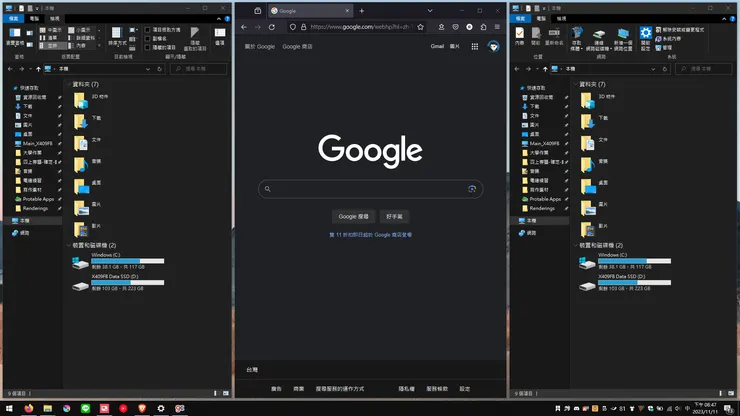Select Windows (C:) usage bar in right Explorer
This screenshot has height=416, width=740.
tap(634, 261)
